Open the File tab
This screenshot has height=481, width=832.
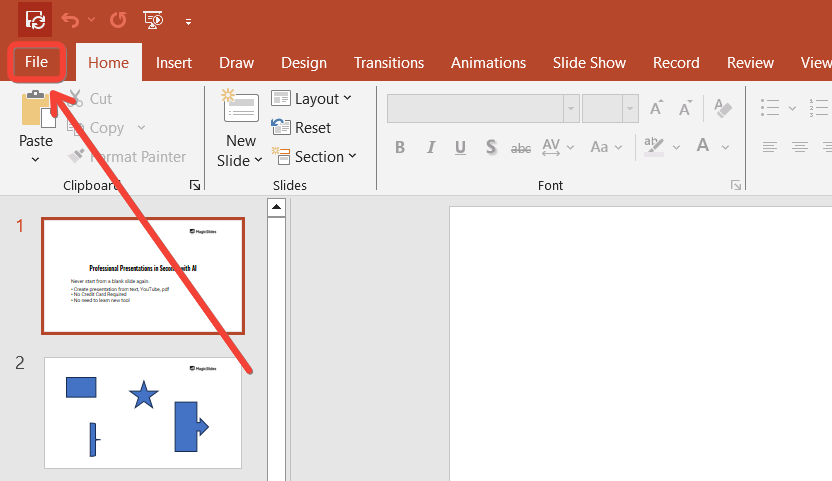coord(36,62)
